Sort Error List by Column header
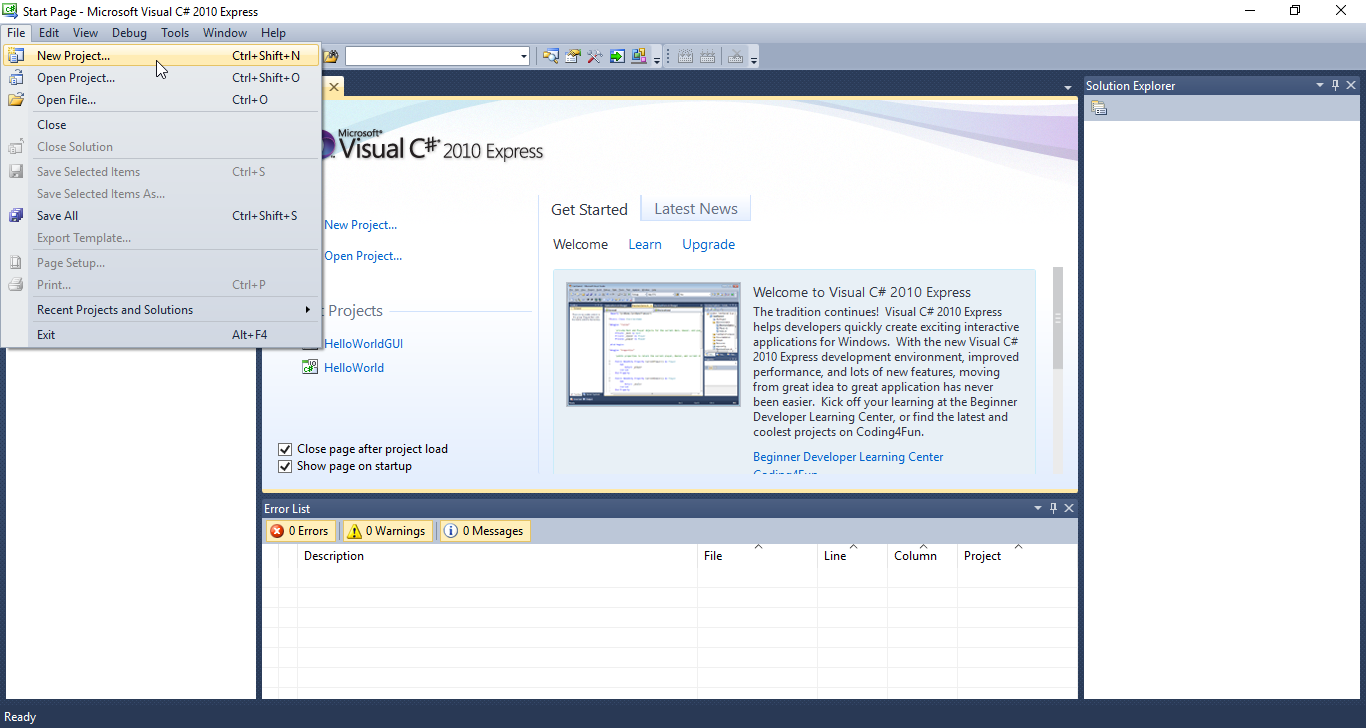 point(922,556)
